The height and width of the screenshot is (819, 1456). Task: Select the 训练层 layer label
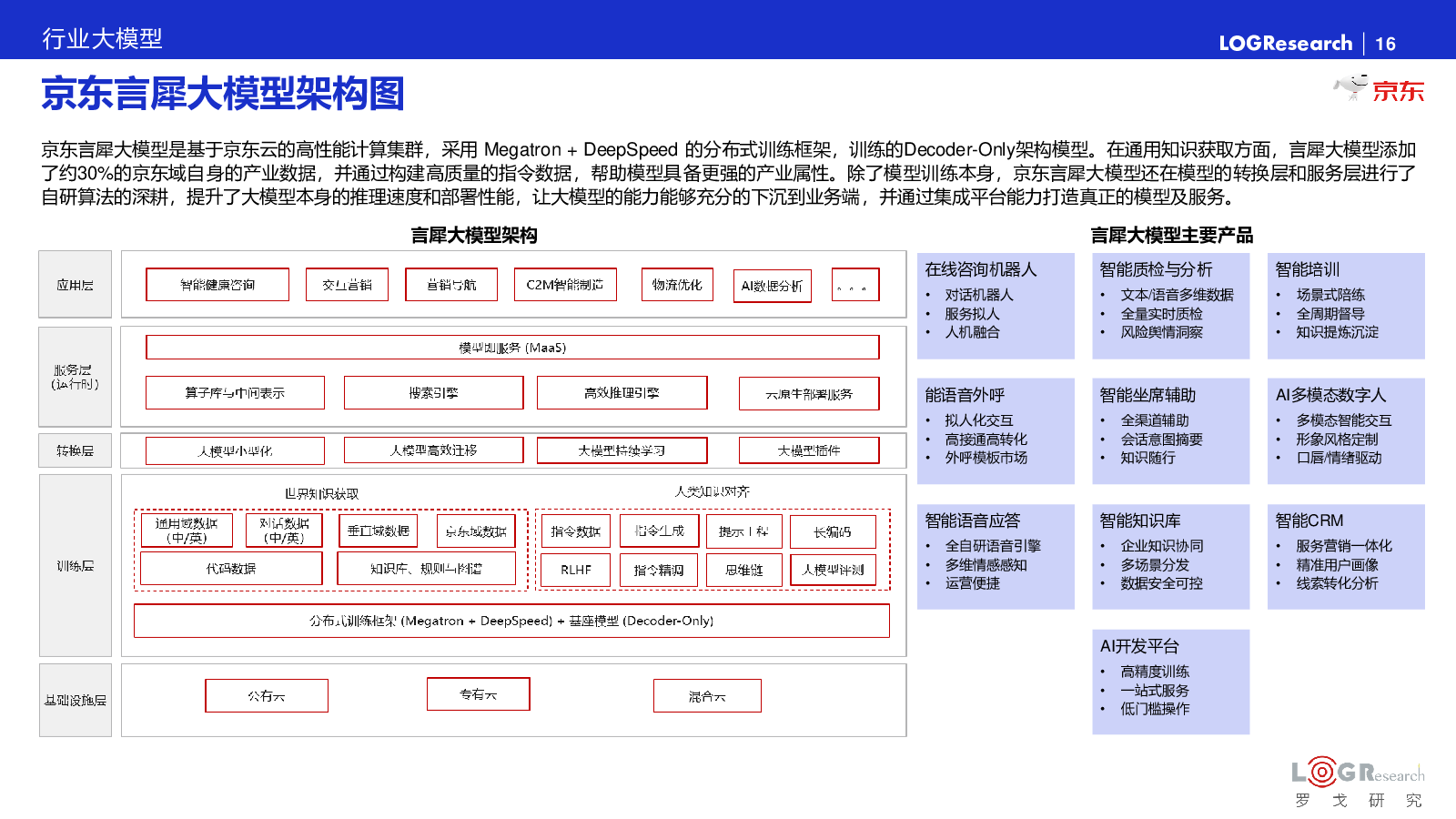tap(75, 566)
